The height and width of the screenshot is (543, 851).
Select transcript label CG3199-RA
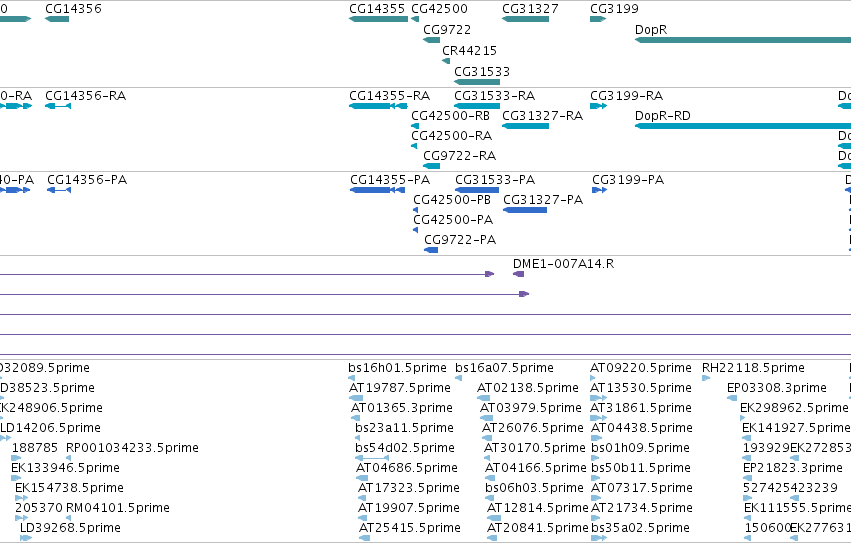click(626, 96)
